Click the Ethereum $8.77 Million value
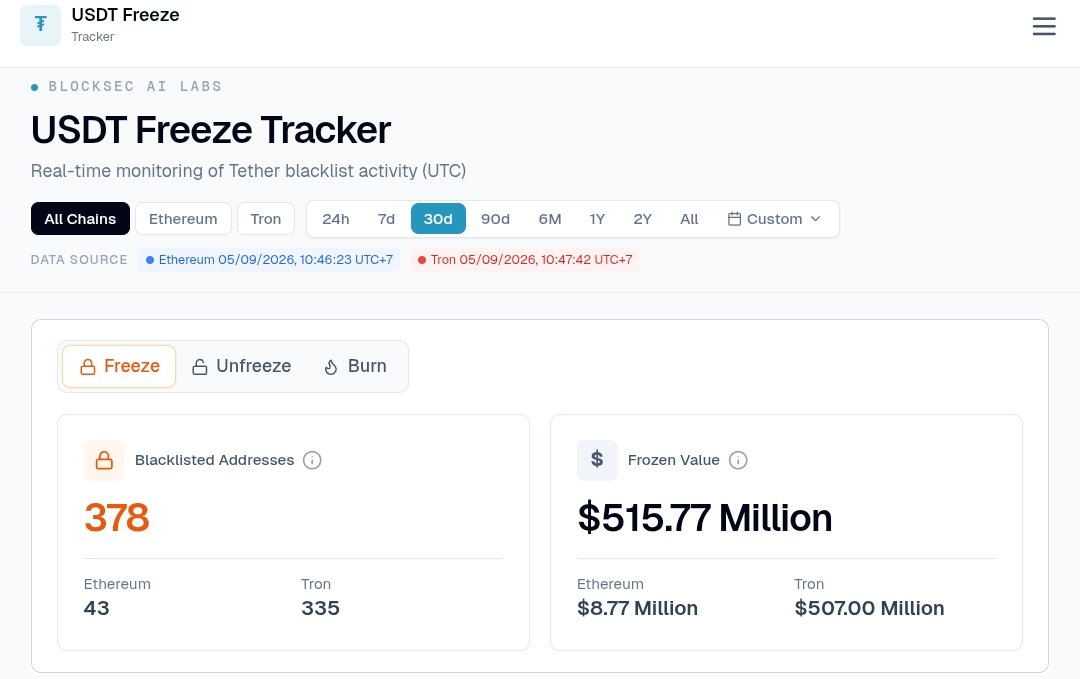This screenshot has width=1080, height=679. click(637, 608)
